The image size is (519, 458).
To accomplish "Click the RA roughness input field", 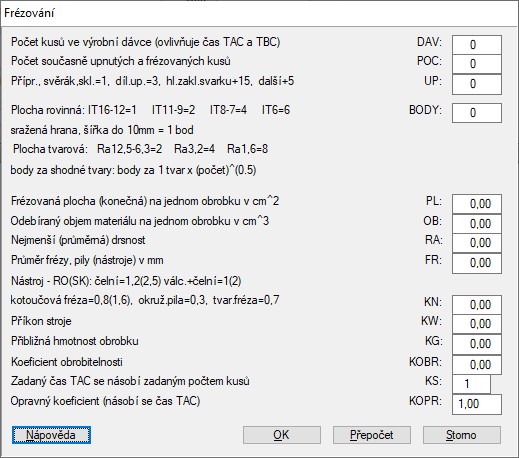I will (477, 243).
